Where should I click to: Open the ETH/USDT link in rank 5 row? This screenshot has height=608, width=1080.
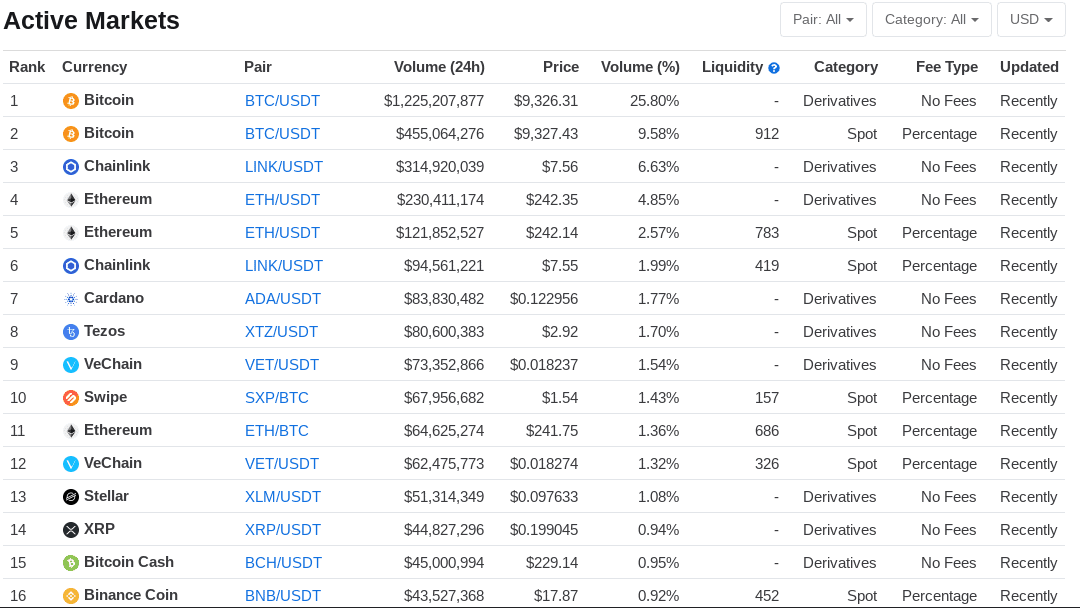tap(282, 233)
